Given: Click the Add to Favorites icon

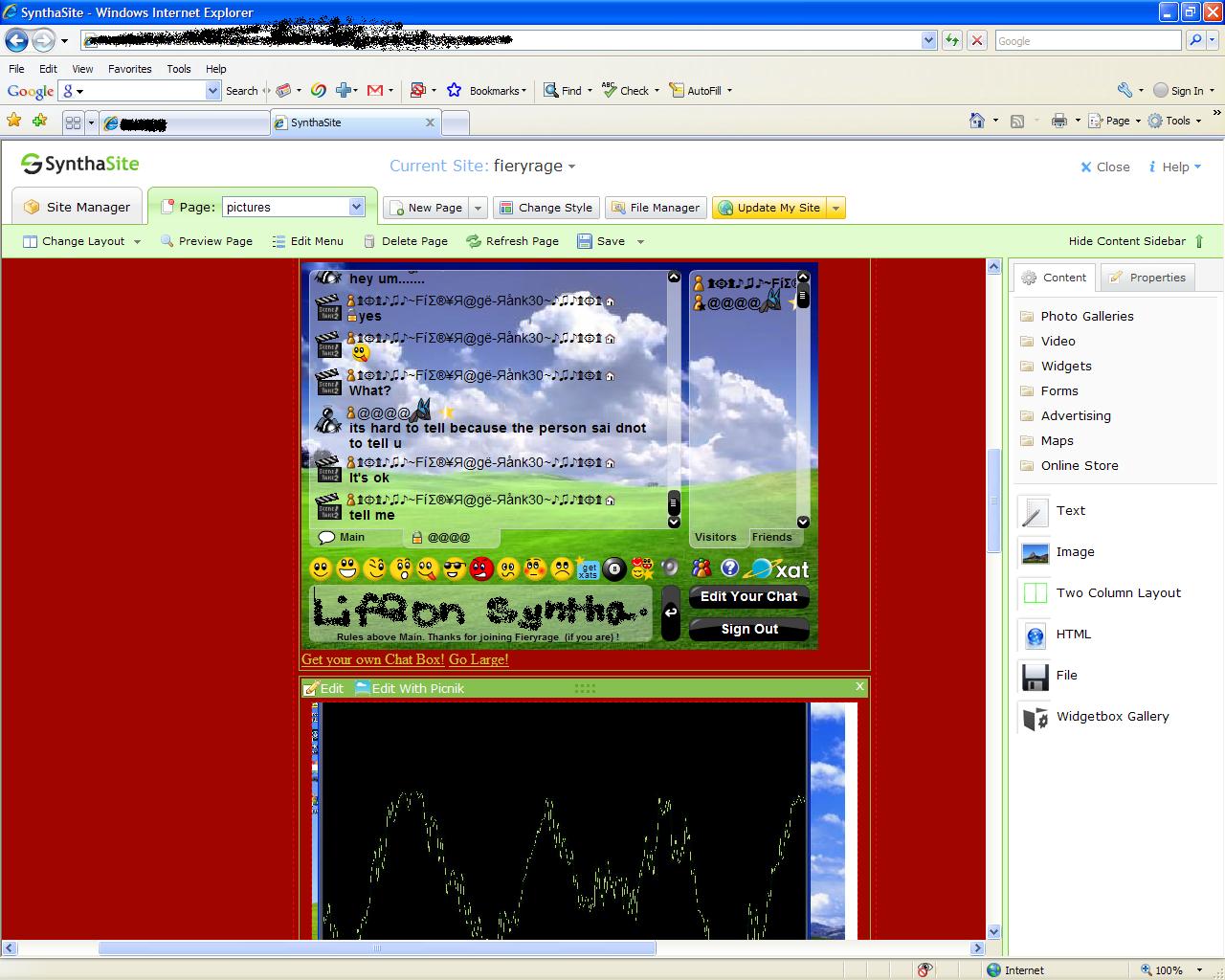Looking at the screenshot, I should click(x=39, y=121).
